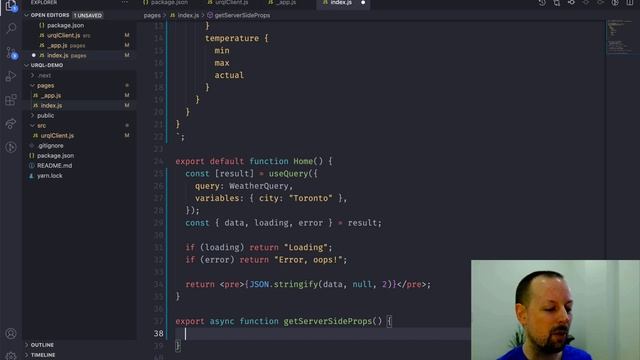Click the pages breadcrumb segment
Image resolution: width=640 pixels, height=360 pixels.
click(x=152, y=16)
